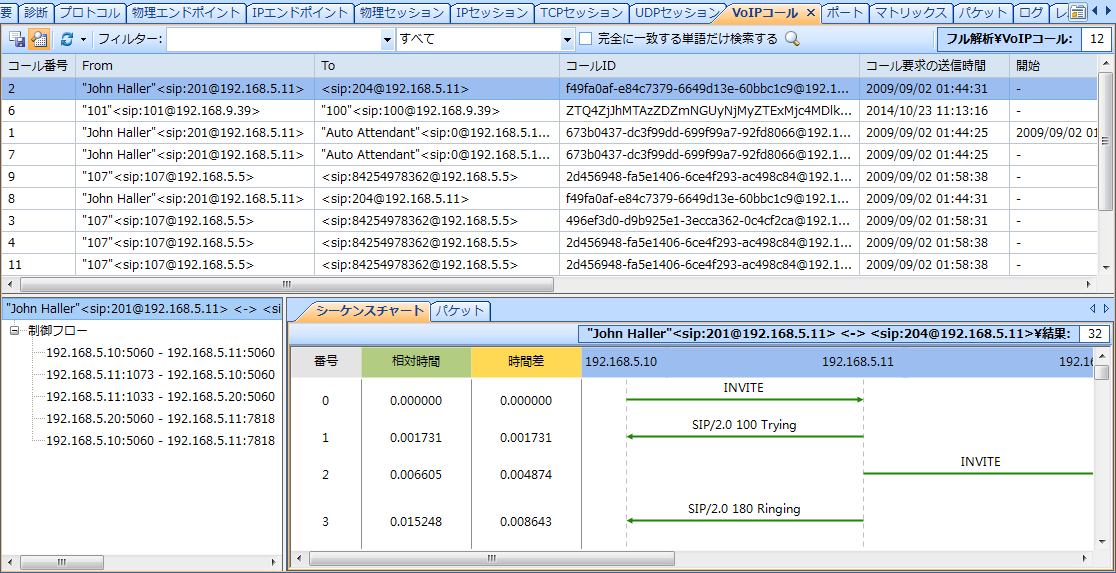
Task: Click the magnifier search icon
Action: click(x=792, y=39)
